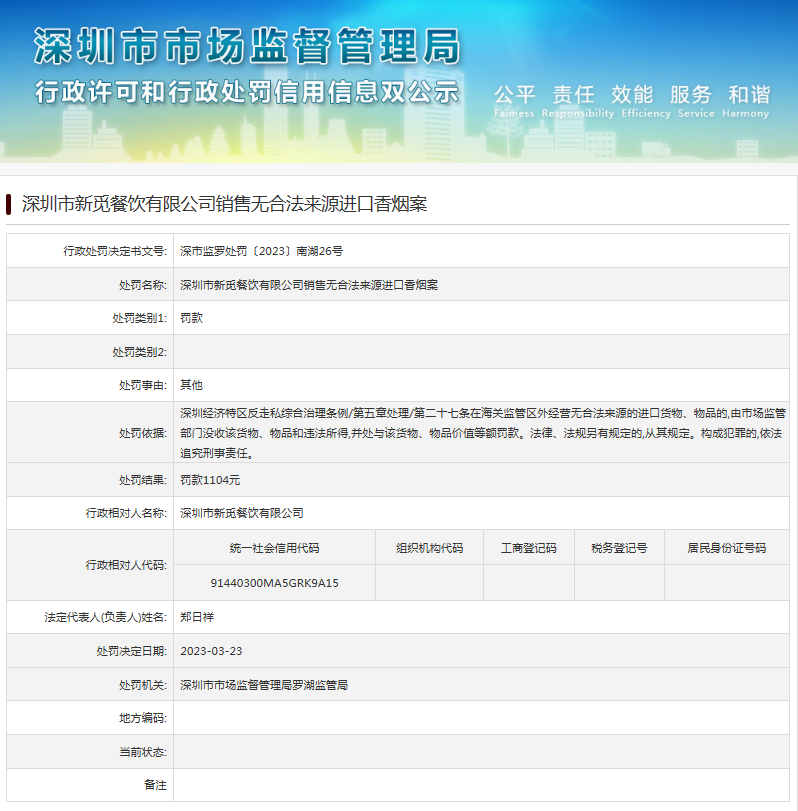Select document number 深市监罗处罚〔2023〕南湖26号
This screenshot has width=798, height=811.
(261, 251)
